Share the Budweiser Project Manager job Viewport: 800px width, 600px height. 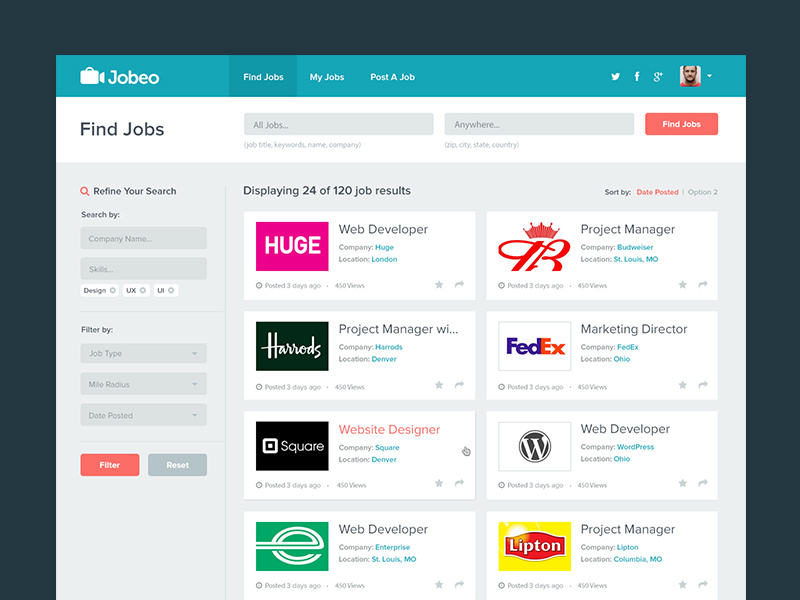[703, 284]
